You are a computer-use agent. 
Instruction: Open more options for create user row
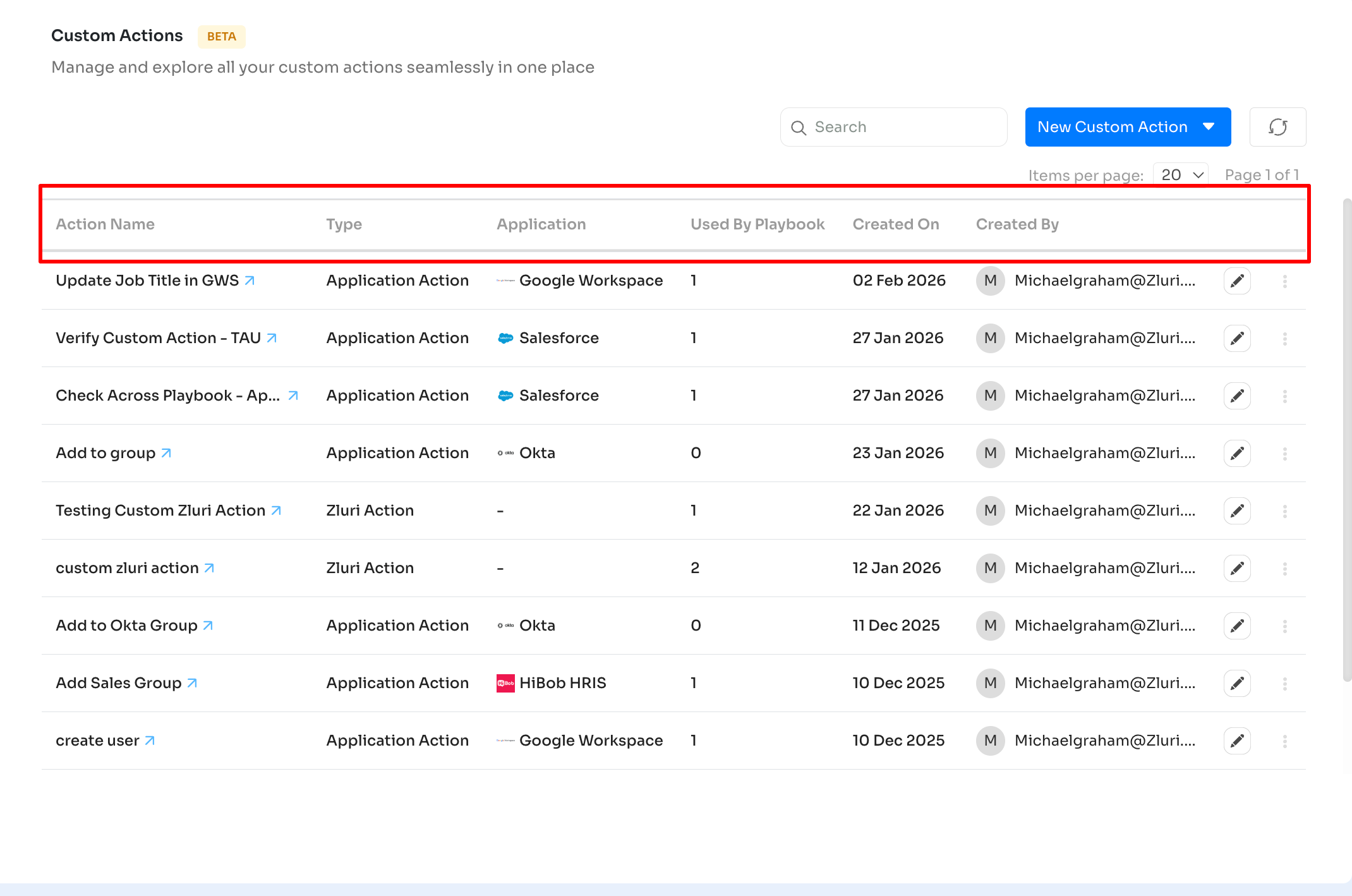pyautogui.click(x=1284, y=741)
